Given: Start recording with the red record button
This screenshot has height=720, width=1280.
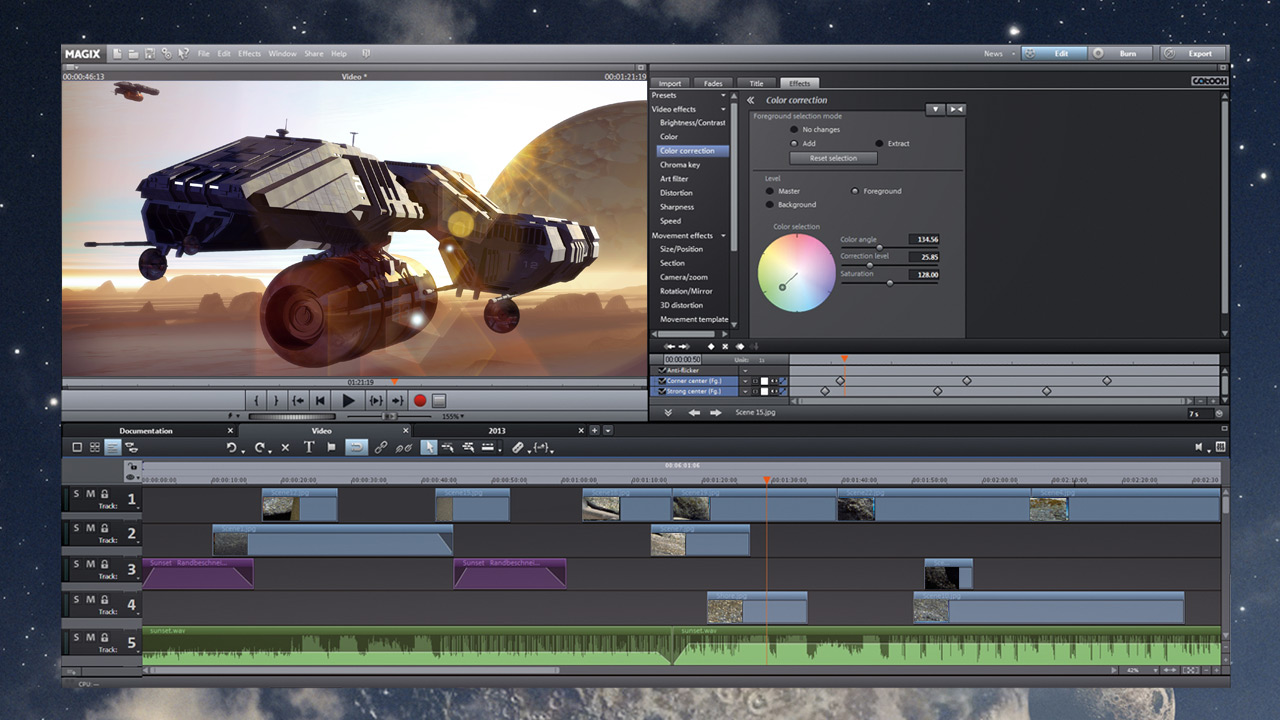Looking at the screenshot, I should point(420,400).
